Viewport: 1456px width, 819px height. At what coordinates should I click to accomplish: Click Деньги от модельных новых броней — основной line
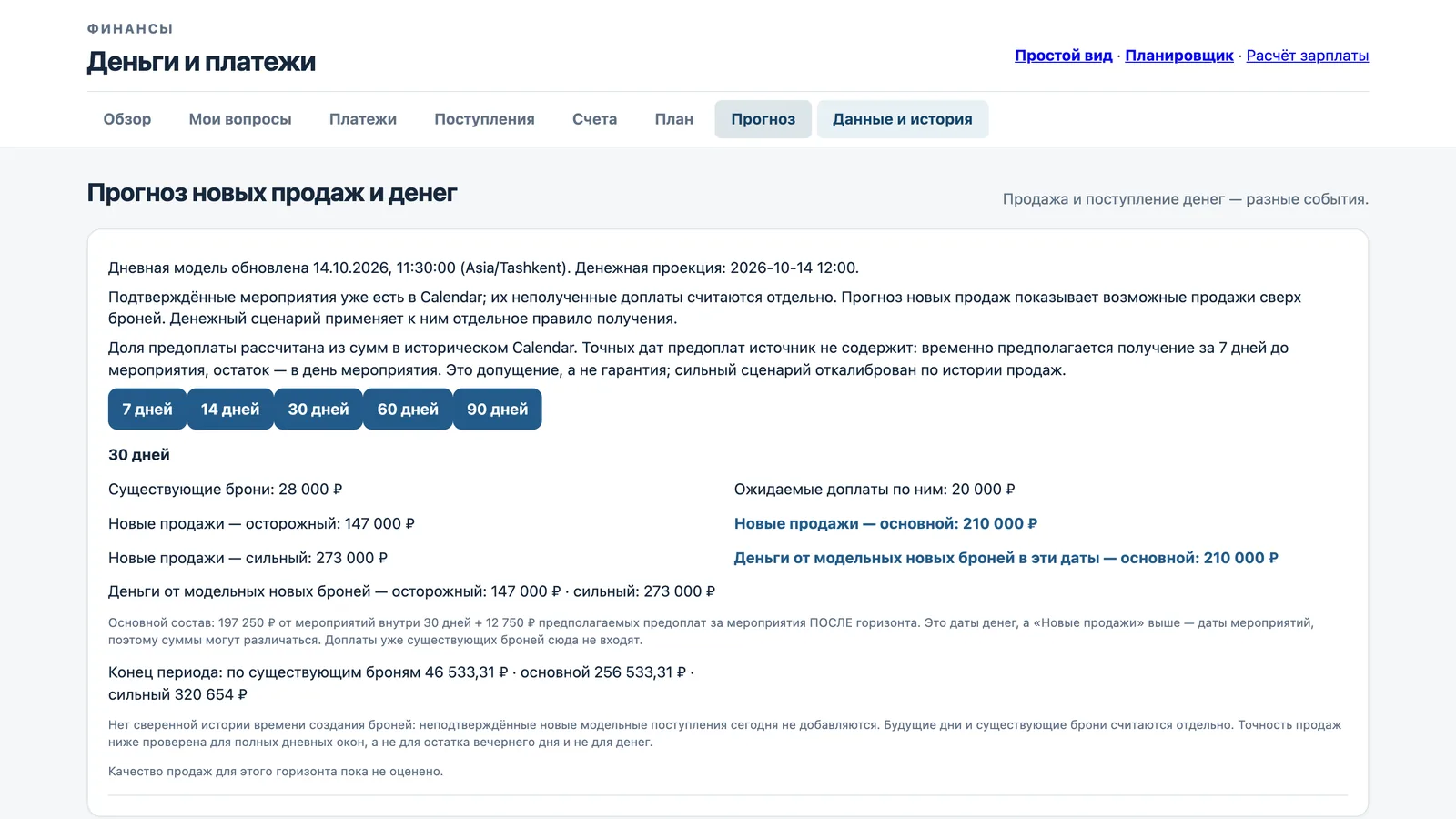tap(1006, 559)
